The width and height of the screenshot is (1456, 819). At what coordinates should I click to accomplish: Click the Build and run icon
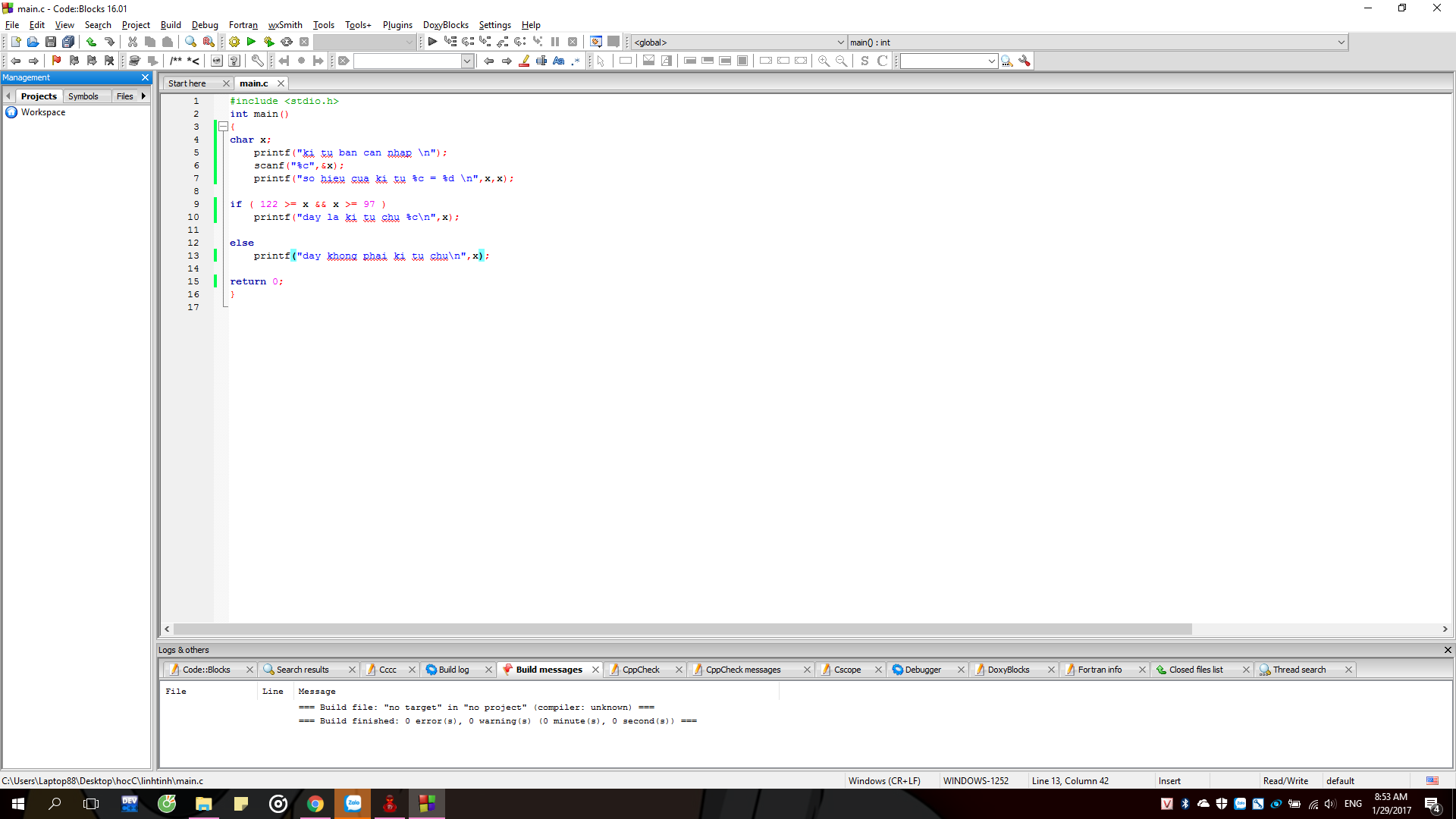coord(268,42)
